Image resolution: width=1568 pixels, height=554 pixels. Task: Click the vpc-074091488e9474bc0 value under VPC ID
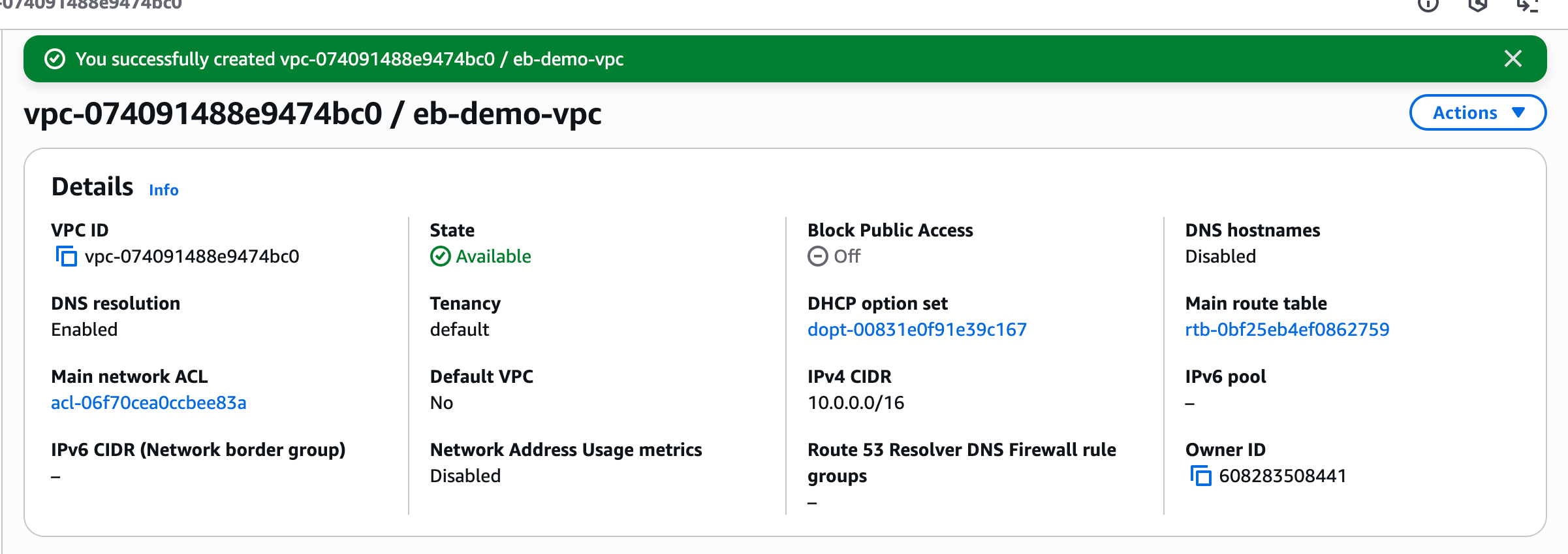(x=192, y=256)
